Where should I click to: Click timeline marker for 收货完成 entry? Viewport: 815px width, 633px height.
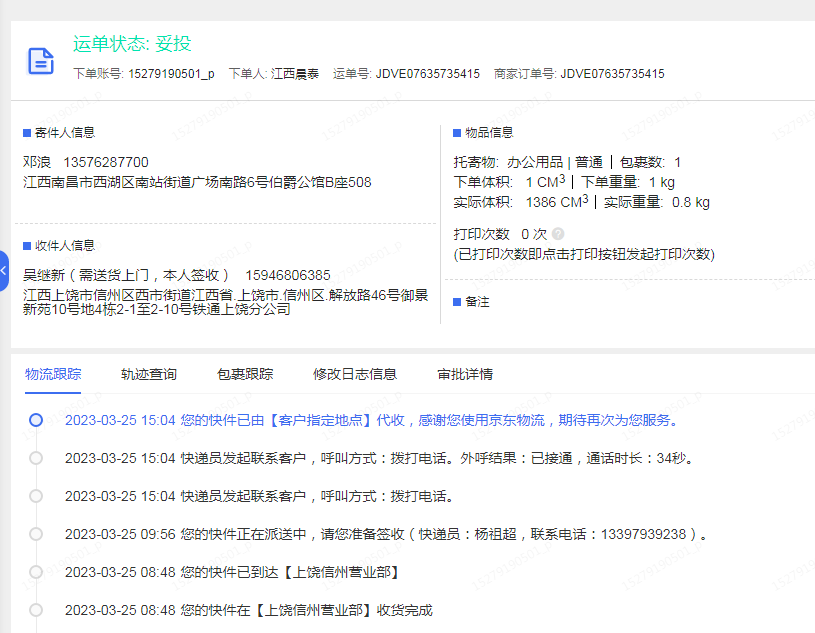36,610
